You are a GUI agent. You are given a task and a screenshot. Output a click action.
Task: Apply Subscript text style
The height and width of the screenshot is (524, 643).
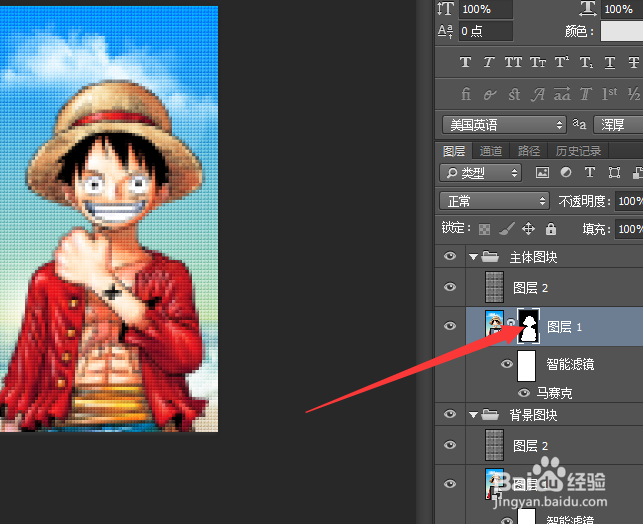[x=586, y=62]
